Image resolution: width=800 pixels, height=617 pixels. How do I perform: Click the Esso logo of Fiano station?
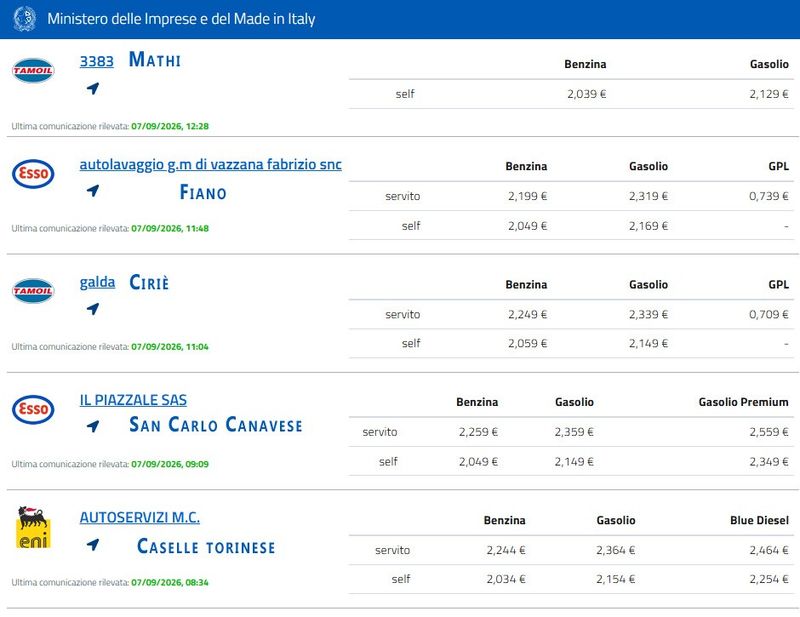coord(33,174)
